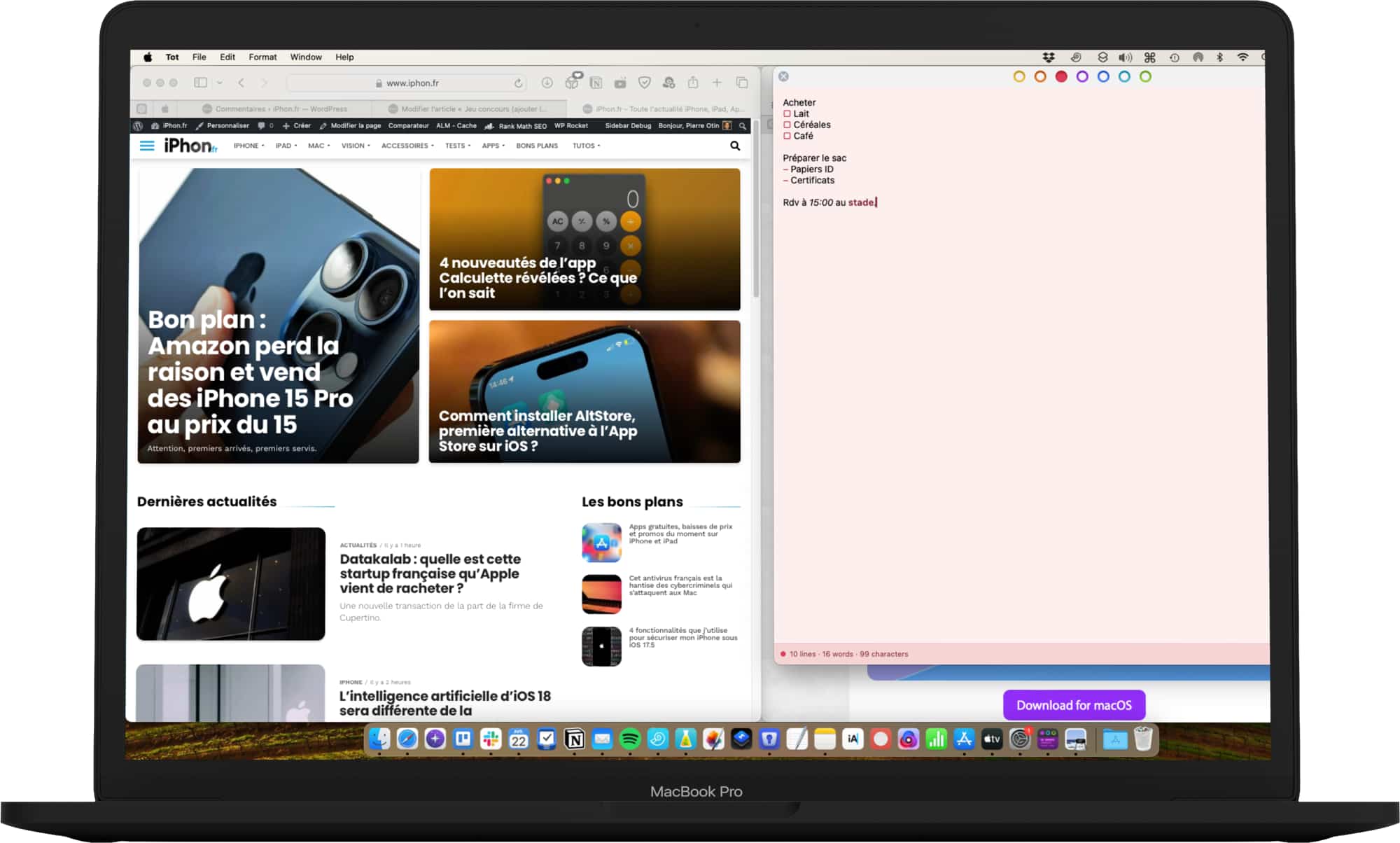Expand the ACCESSOIRES site menu
Screen dimensions: 1400x843
click(x=407, y=146)
